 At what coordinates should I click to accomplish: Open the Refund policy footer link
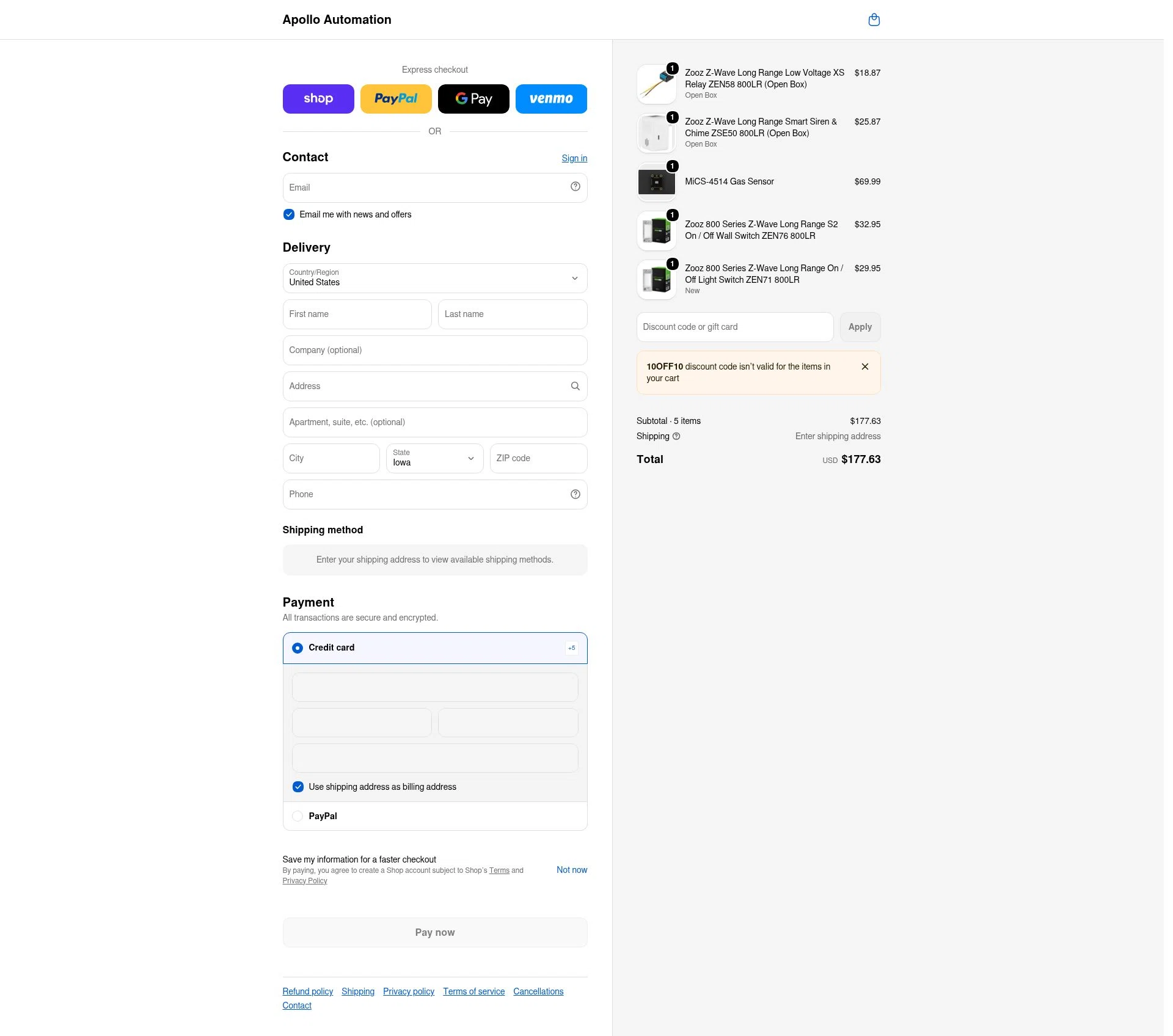tap(308, 991)
